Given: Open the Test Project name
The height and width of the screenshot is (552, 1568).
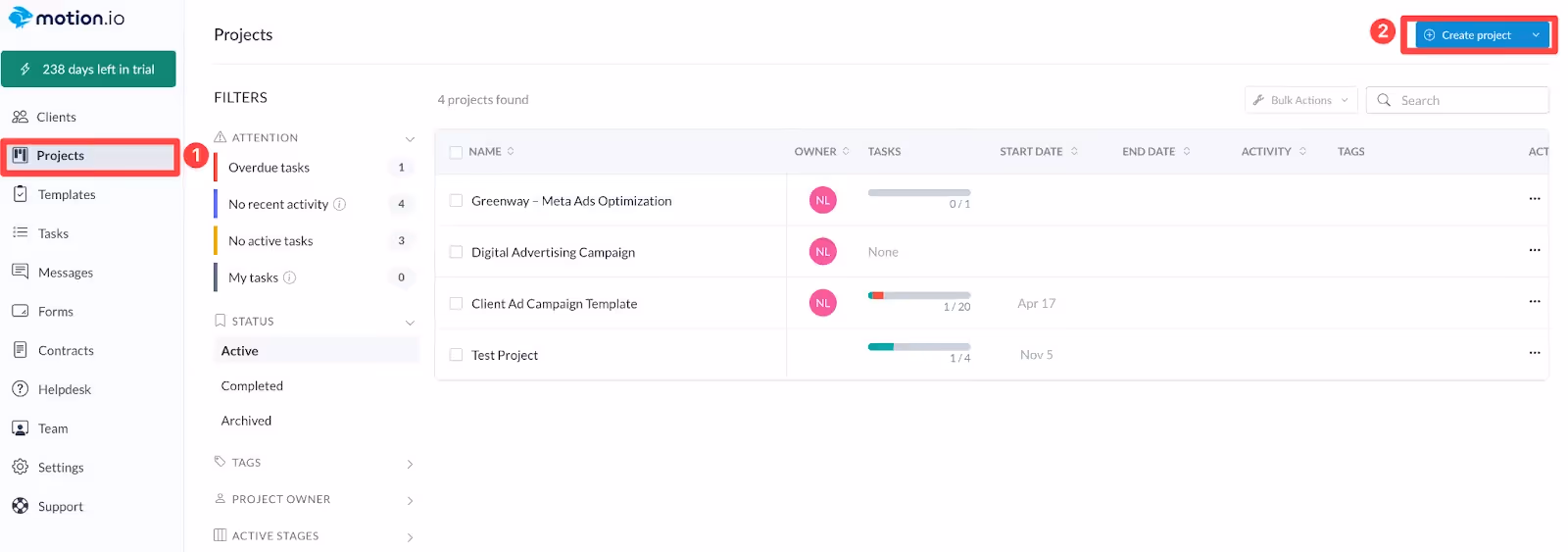Looking at the screenshot, I should click(505, 355).
